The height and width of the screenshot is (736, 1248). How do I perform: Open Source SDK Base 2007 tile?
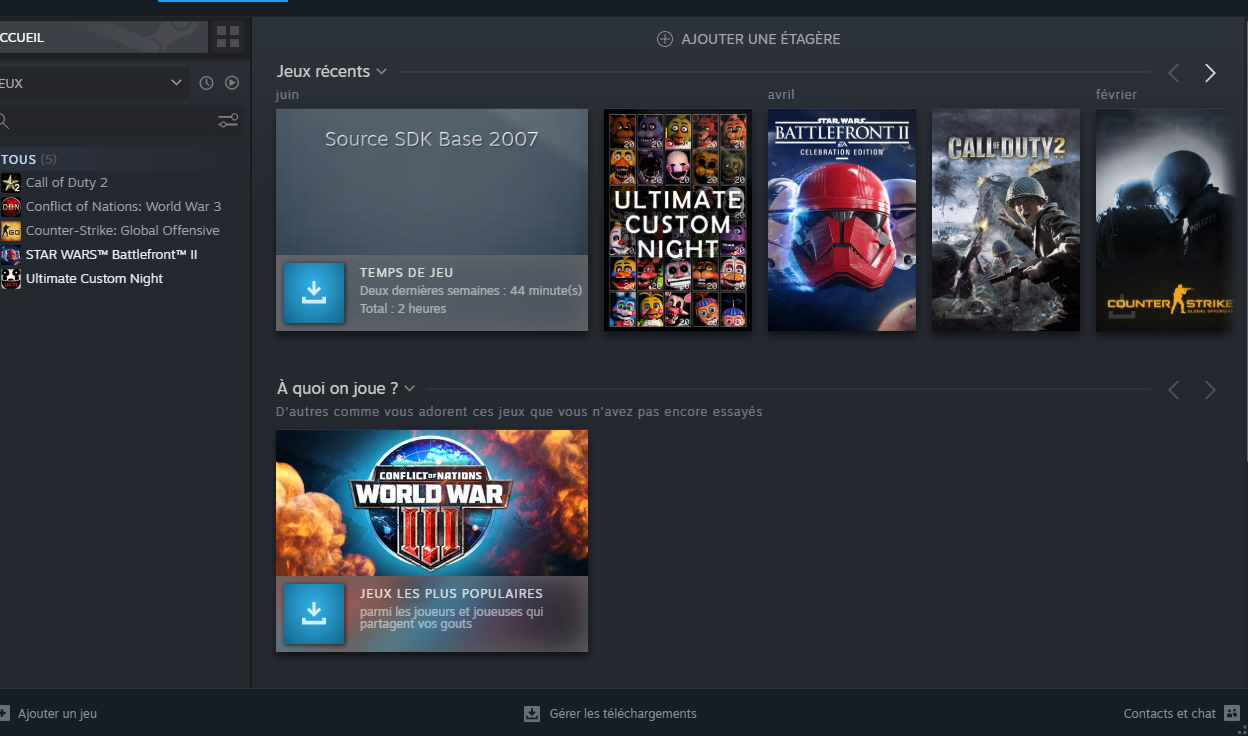click(x=432, y=182)
